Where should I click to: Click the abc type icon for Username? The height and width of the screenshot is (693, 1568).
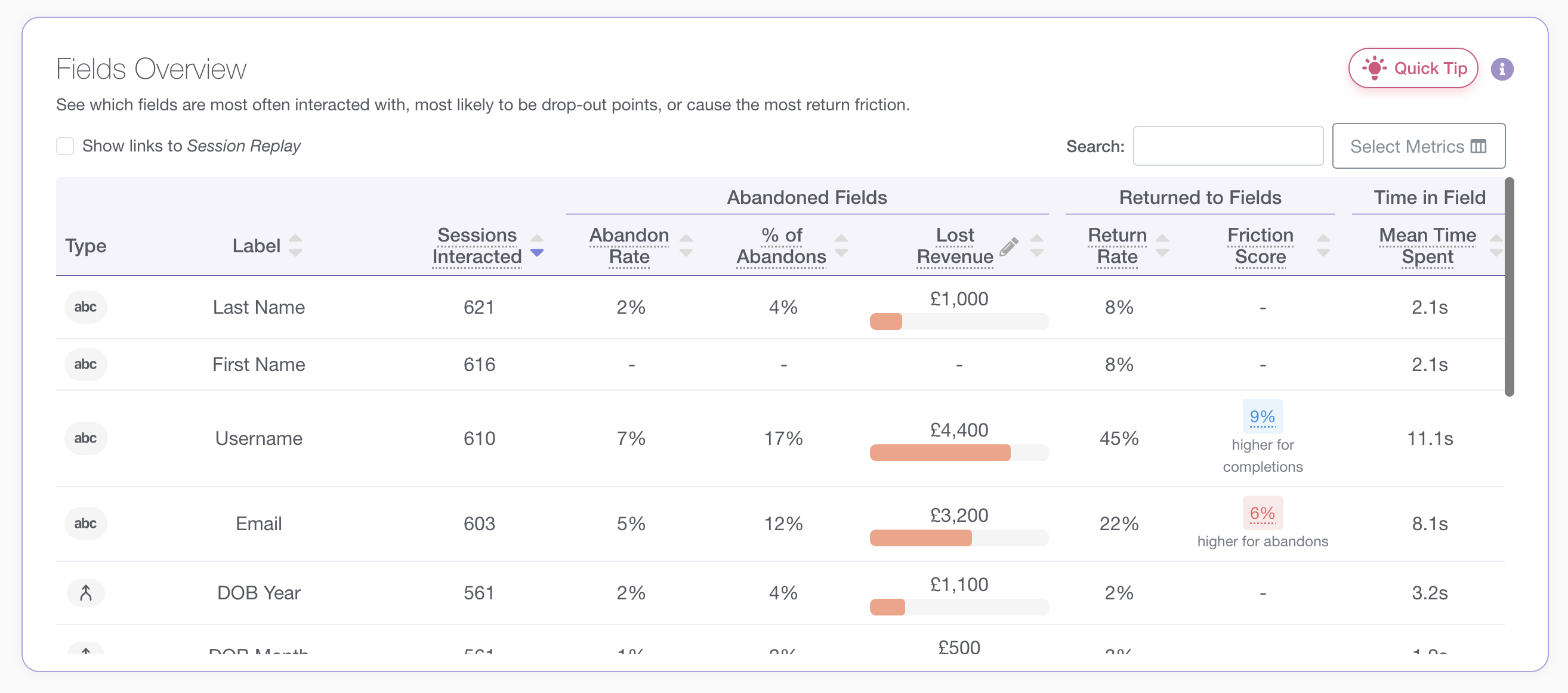coord(85,438)
